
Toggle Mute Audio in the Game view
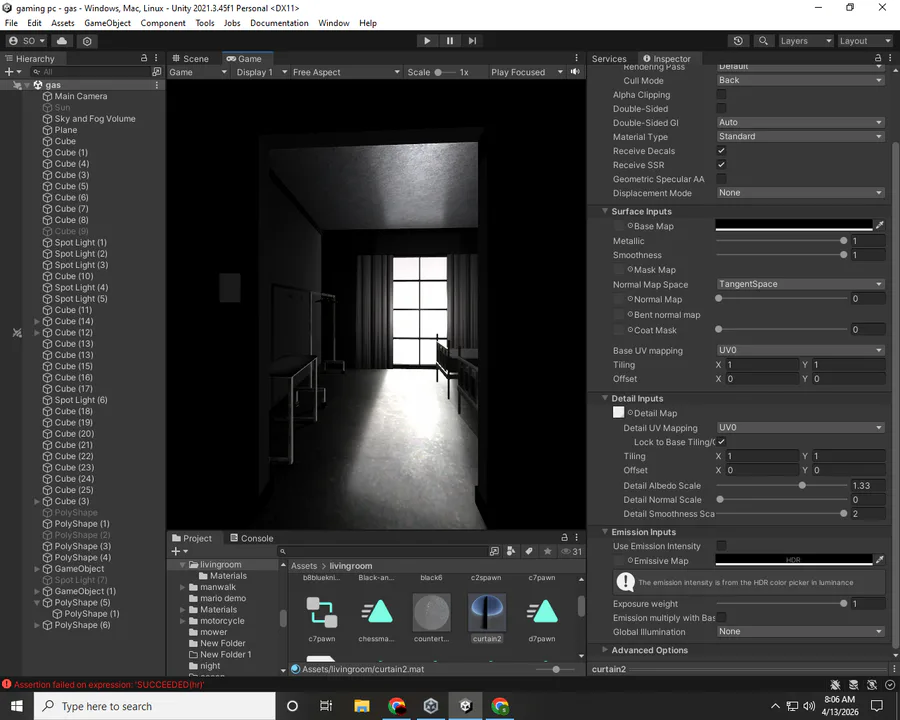(x=575, y=72)
